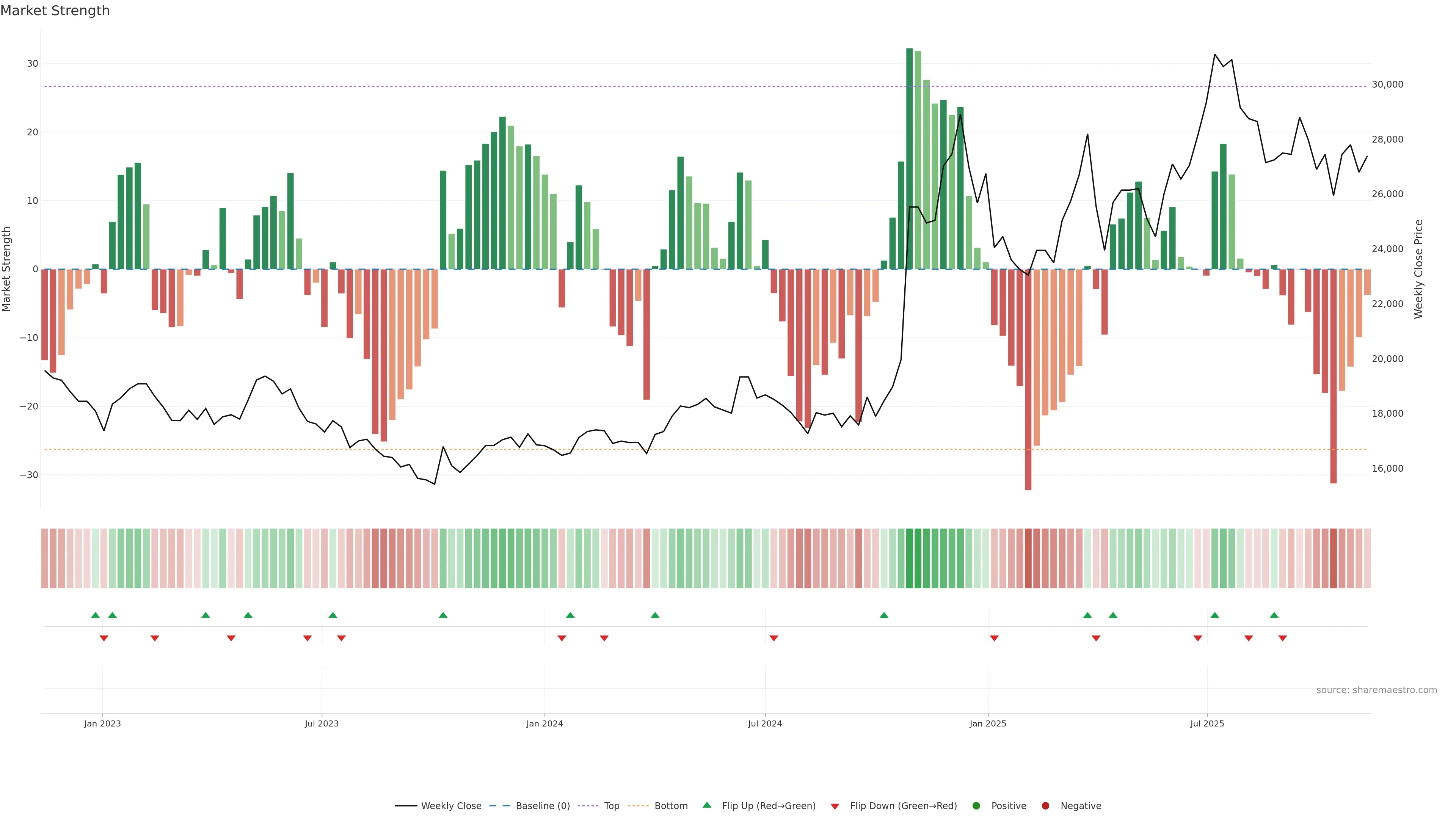1456x819 pixels.
Task: Click the Negative red circle legend icon
Action: tap(1046, 806)
